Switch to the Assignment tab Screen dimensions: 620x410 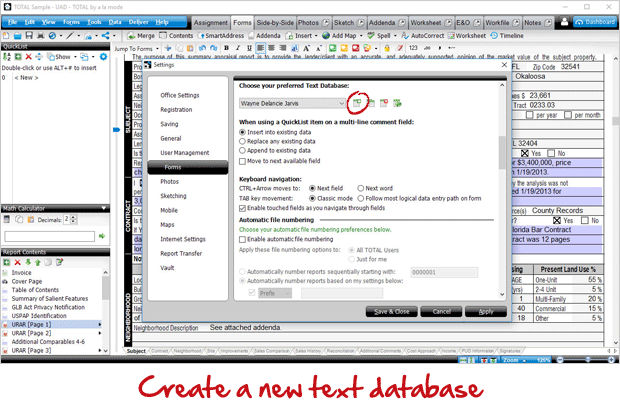(210, 23)
